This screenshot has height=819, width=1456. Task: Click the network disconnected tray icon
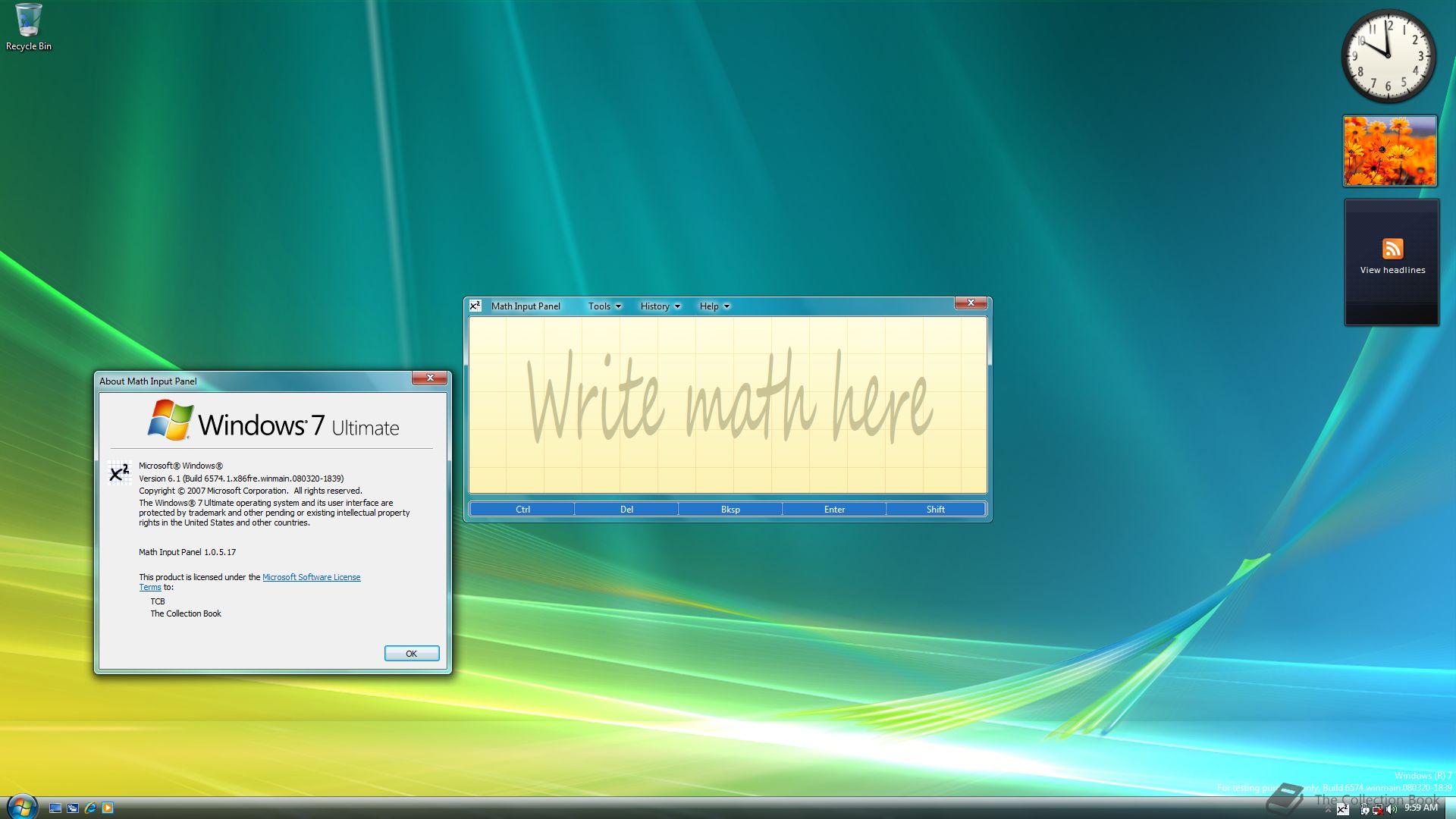(1378, 809)
